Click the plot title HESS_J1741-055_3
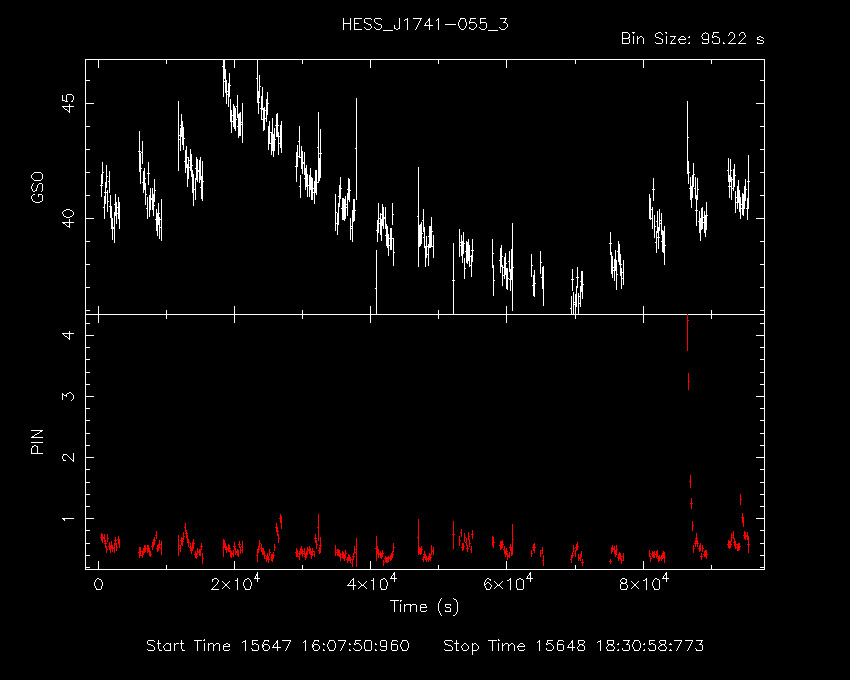850x680 pixels. pos(425,25)
